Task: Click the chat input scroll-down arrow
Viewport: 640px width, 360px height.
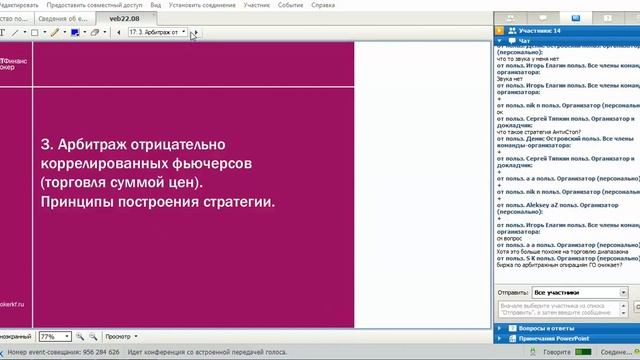Action: pyautogui.click(x=623, y=313)
